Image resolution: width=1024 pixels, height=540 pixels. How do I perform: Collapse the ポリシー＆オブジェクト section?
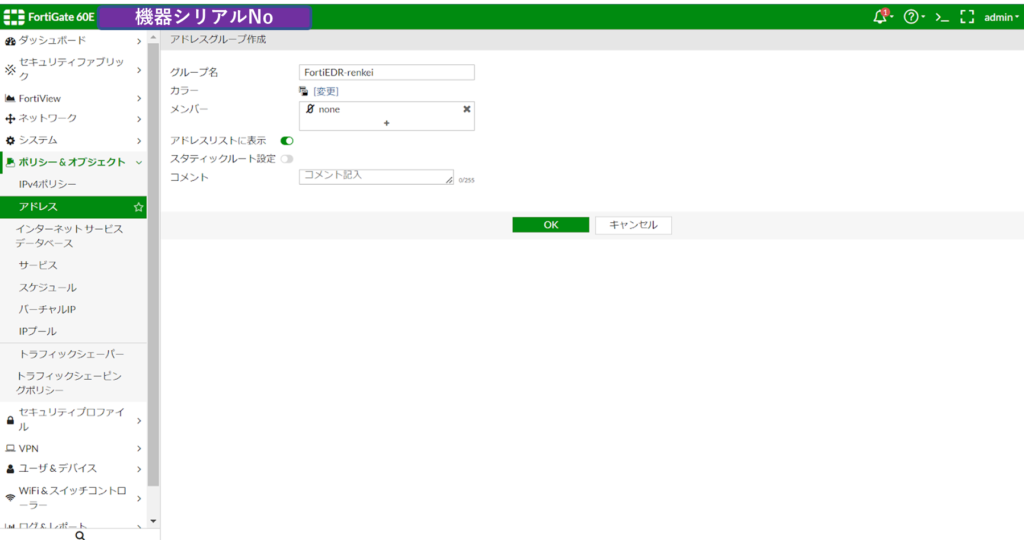(x=73, y=162)
